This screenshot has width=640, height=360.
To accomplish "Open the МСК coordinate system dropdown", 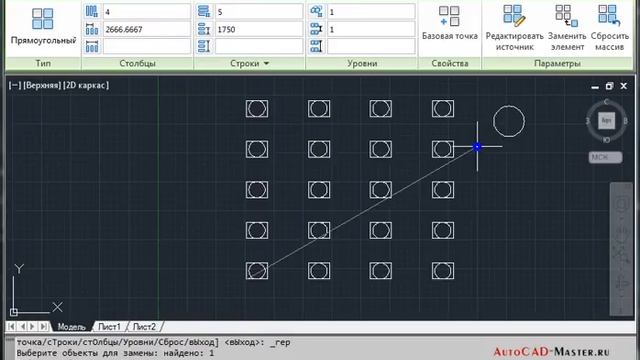I will 605,157.
